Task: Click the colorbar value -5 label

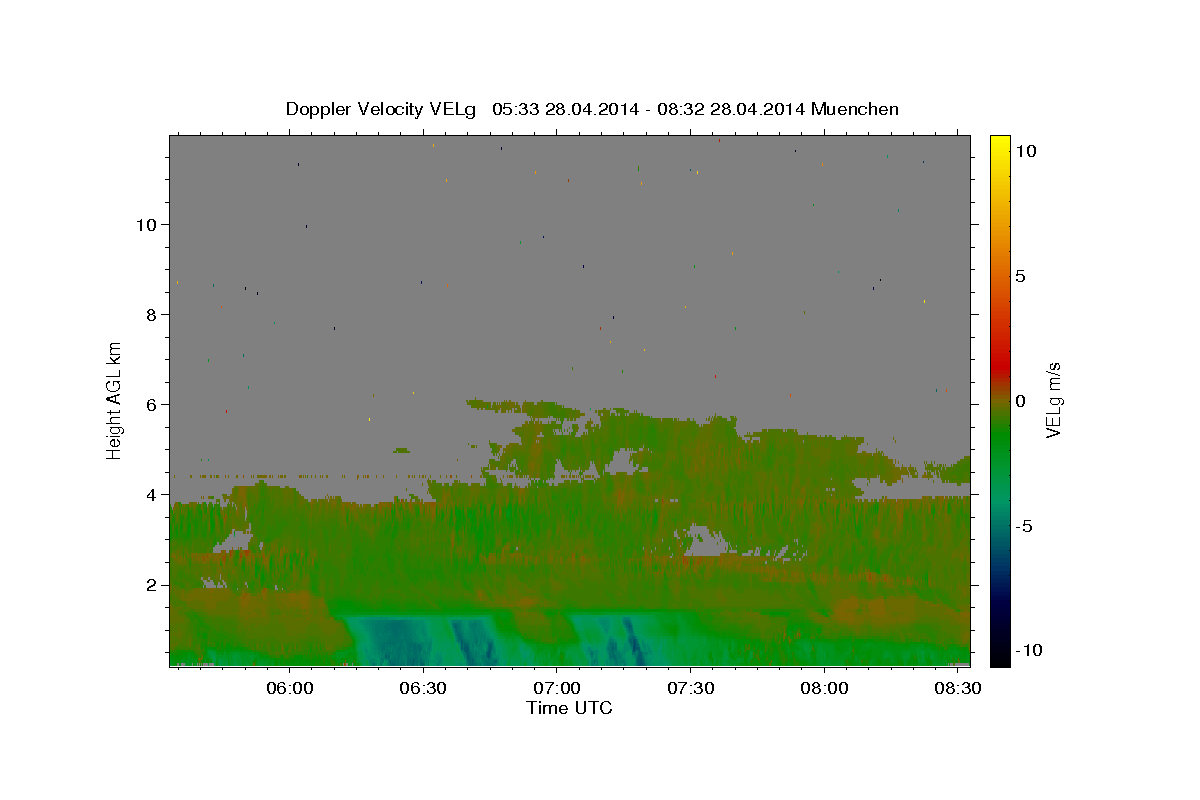Action: [1023, 526]
